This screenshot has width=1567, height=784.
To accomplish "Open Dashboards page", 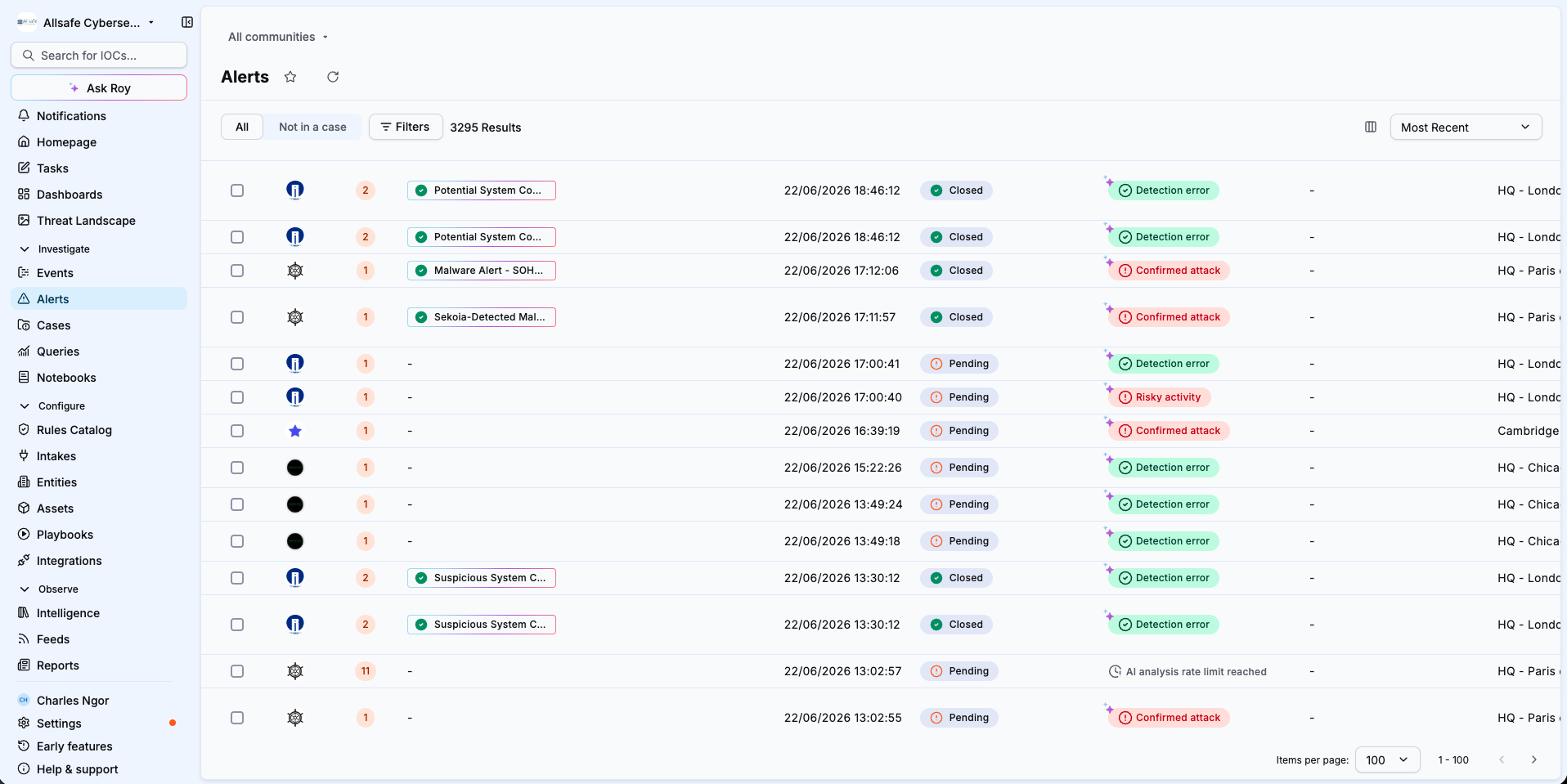I will (98, 195).
